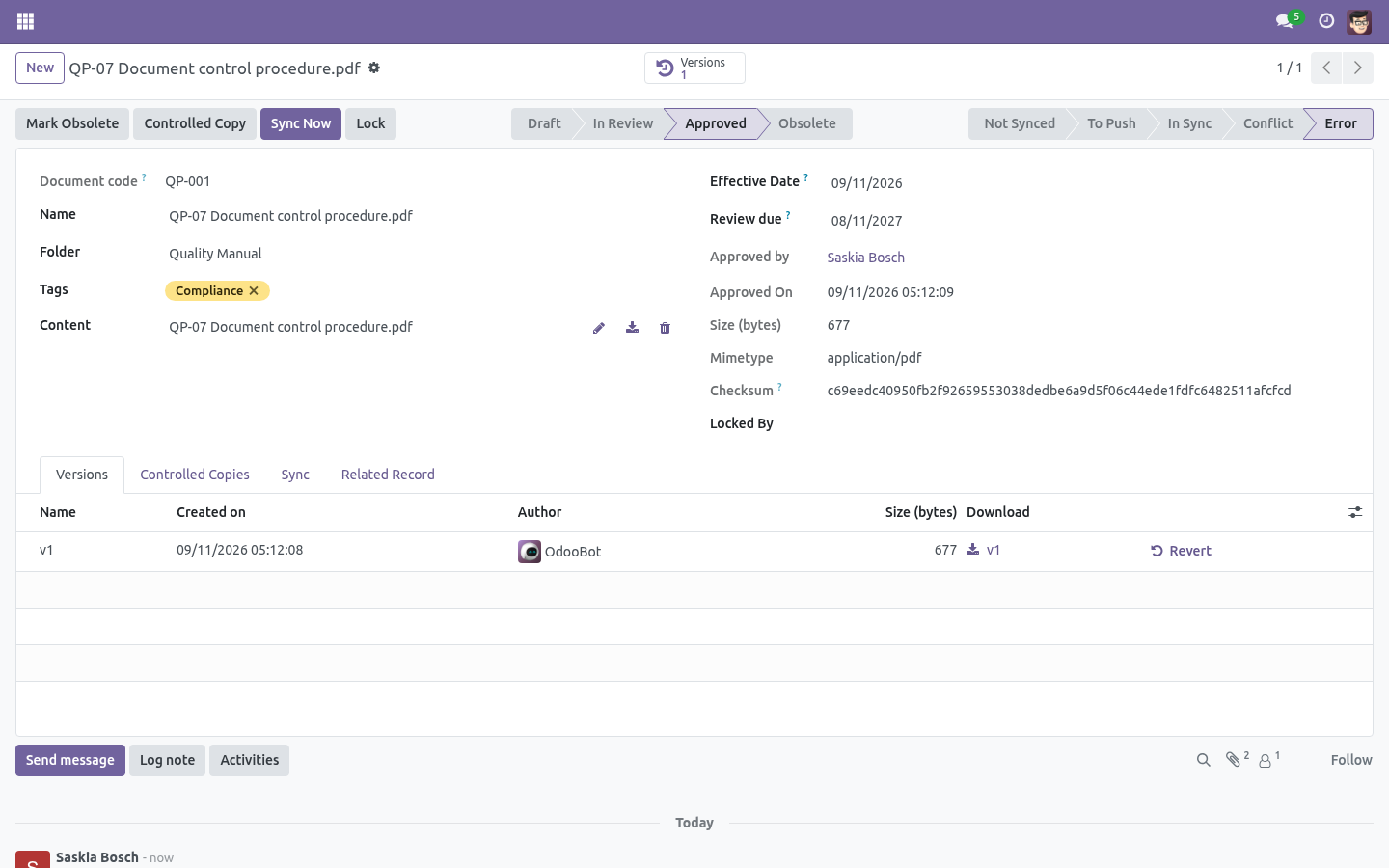Set status to Draft
This screenshot has width=1389, height=868.
[544, 123]
